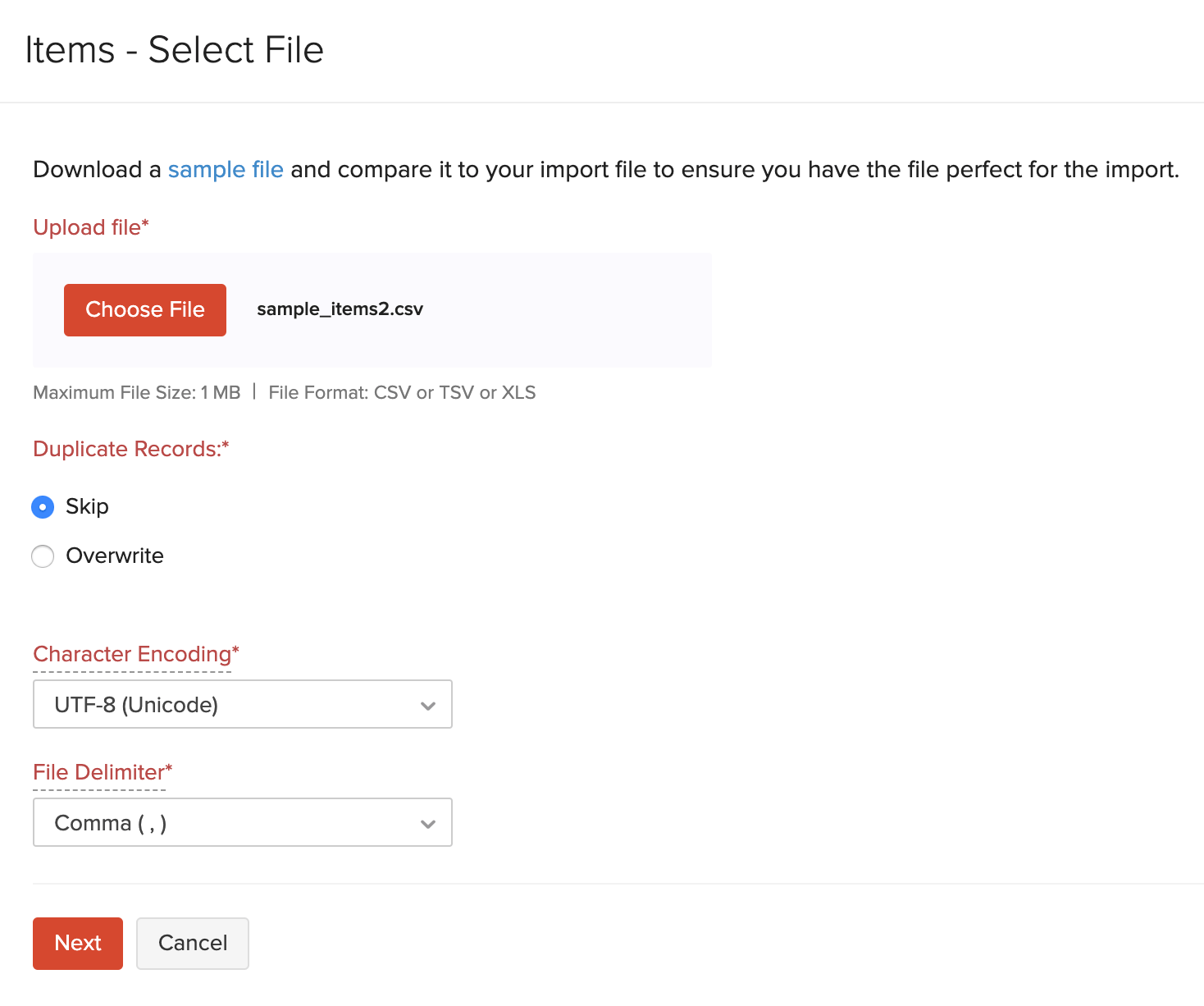Cancel the item import
This screenshot has height=1006, width=1204.
[x=192, y=943]
